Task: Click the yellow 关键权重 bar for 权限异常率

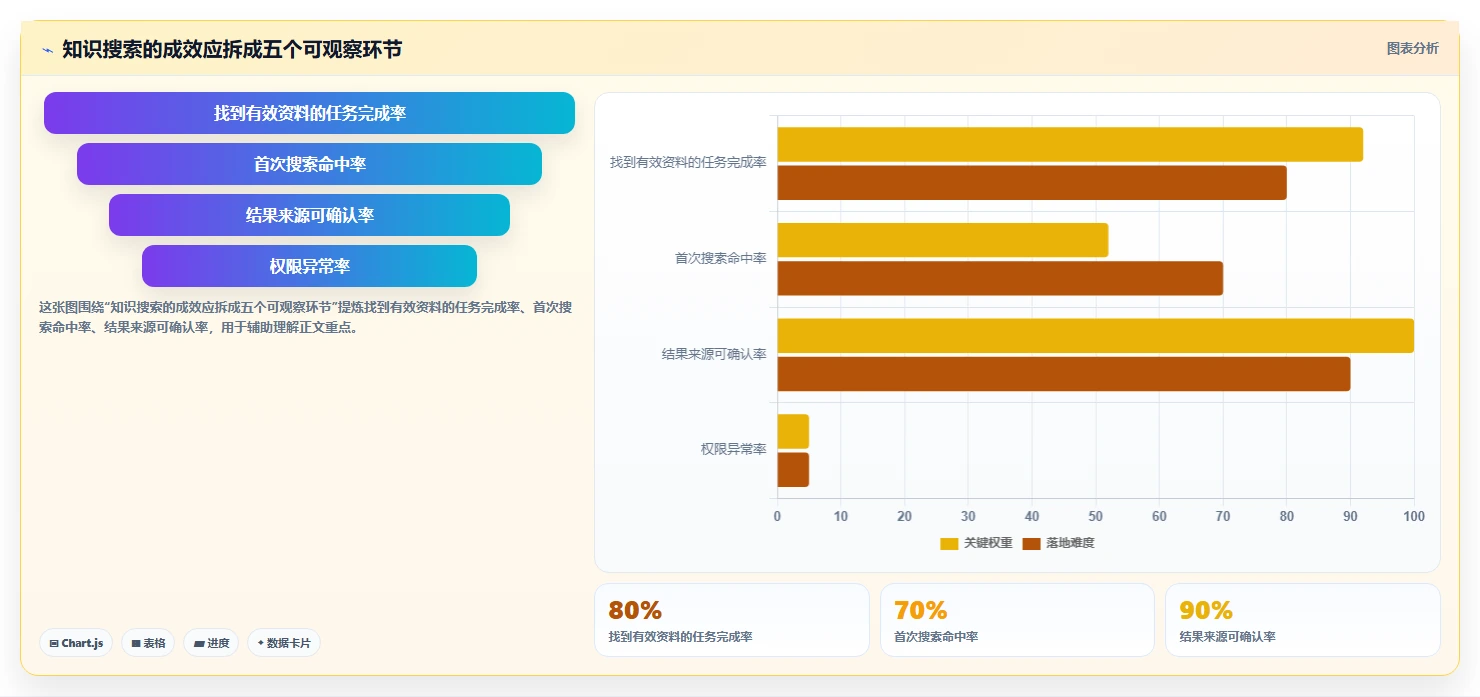Action: (793, 431)
